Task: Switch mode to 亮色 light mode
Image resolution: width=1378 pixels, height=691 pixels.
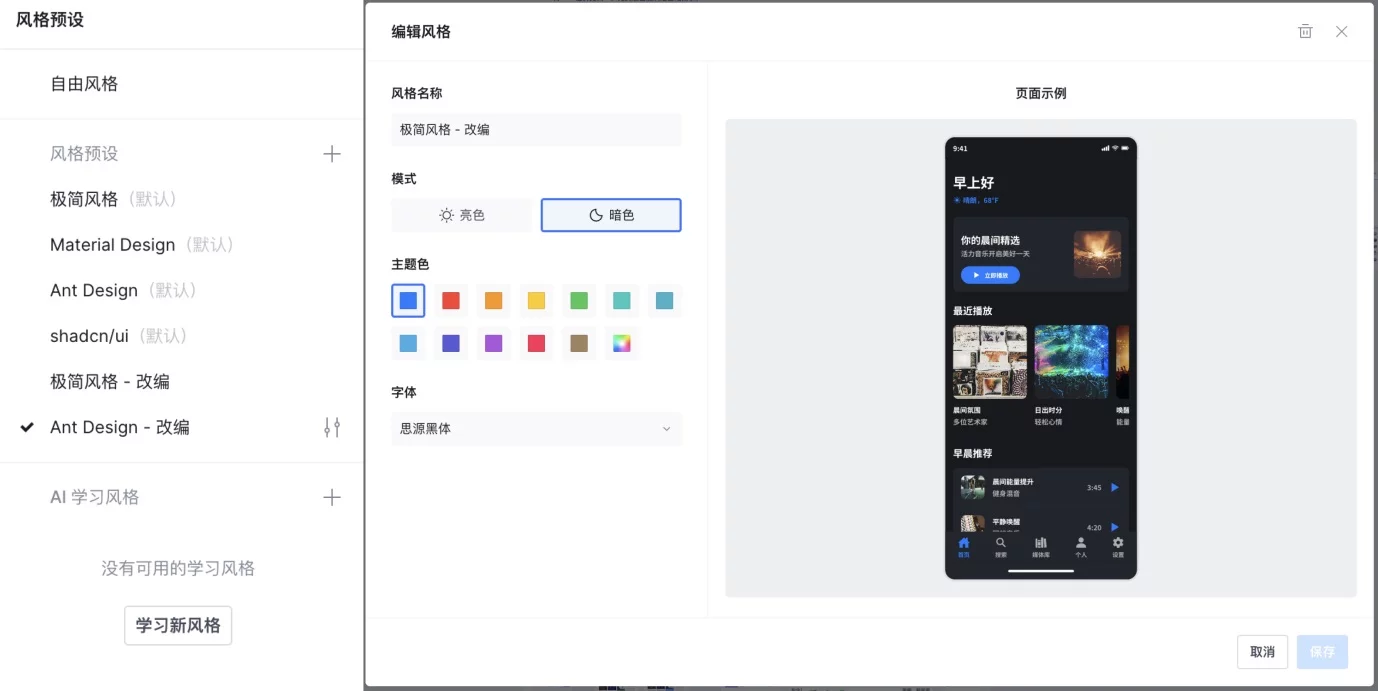Action: pos(462,214)
